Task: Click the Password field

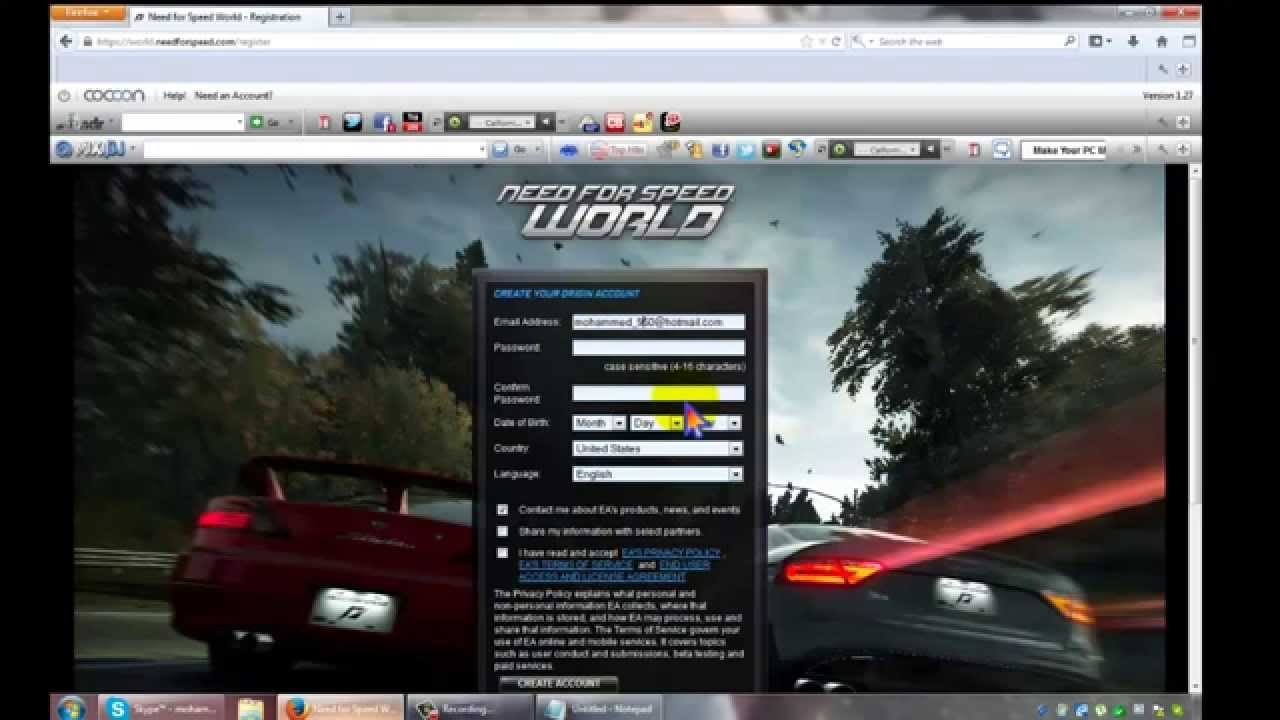Action: [658, 348]
